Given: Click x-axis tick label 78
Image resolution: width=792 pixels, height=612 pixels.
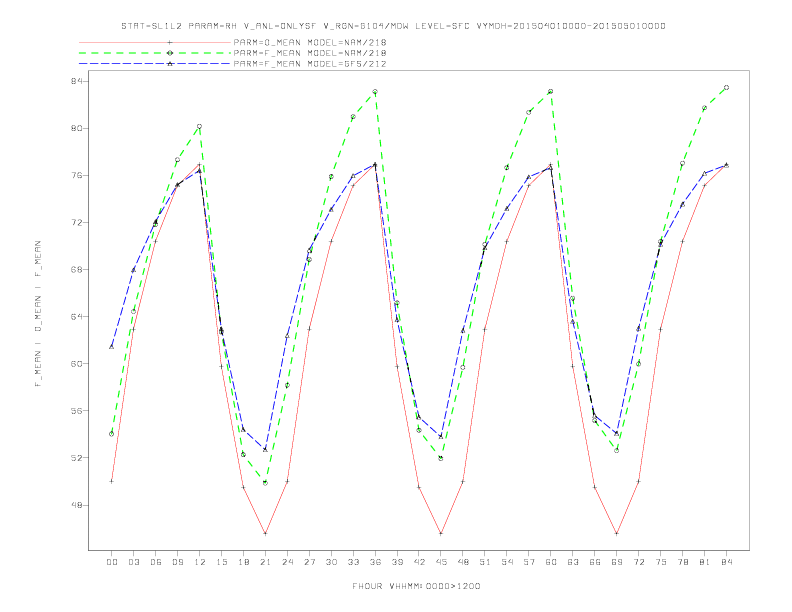Looking at the screenshot, I should pos(682,562).
